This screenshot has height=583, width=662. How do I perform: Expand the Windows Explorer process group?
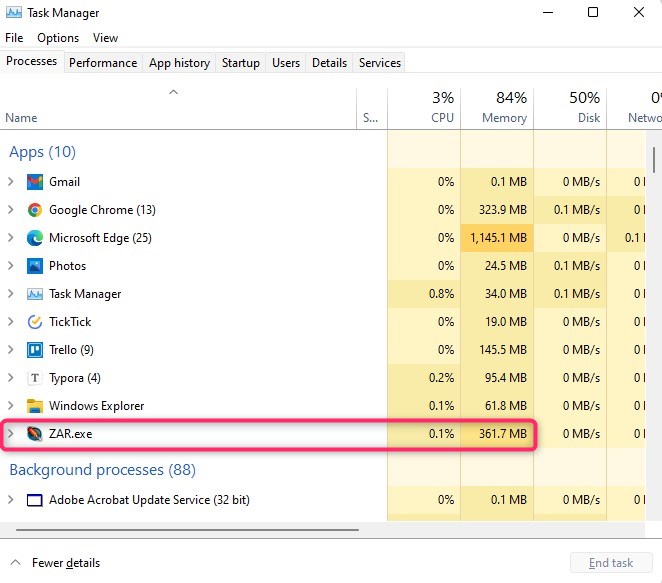pyautogui.click(x=11, y=406)
